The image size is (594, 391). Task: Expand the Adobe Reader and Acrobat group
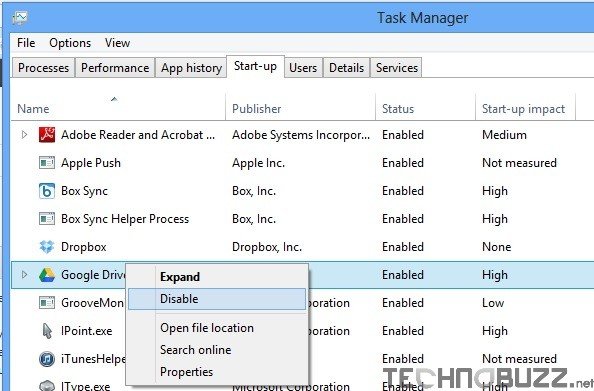click(24, 135)
